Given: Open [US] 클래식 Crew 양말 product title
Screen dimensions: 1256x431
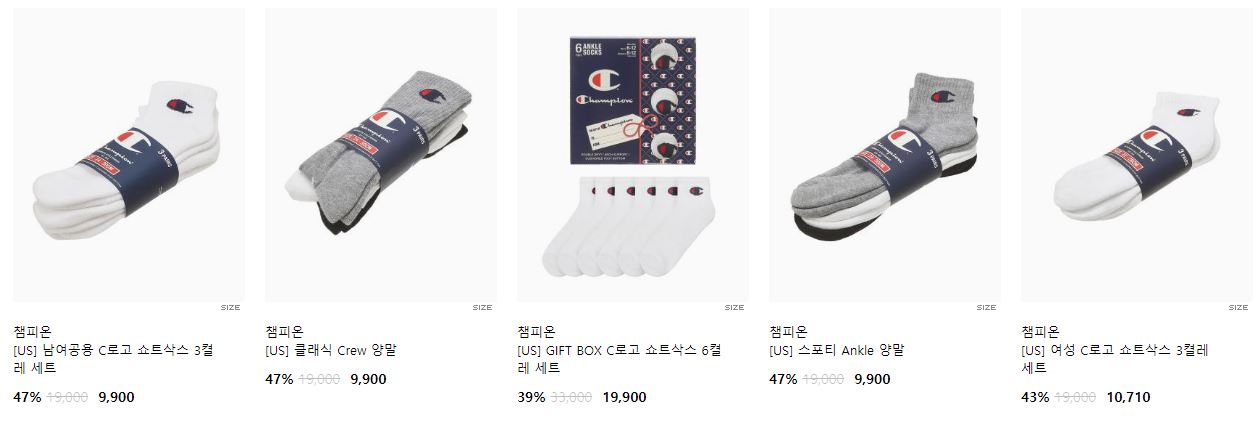Looking at the screenshot, I should [331, 351].
